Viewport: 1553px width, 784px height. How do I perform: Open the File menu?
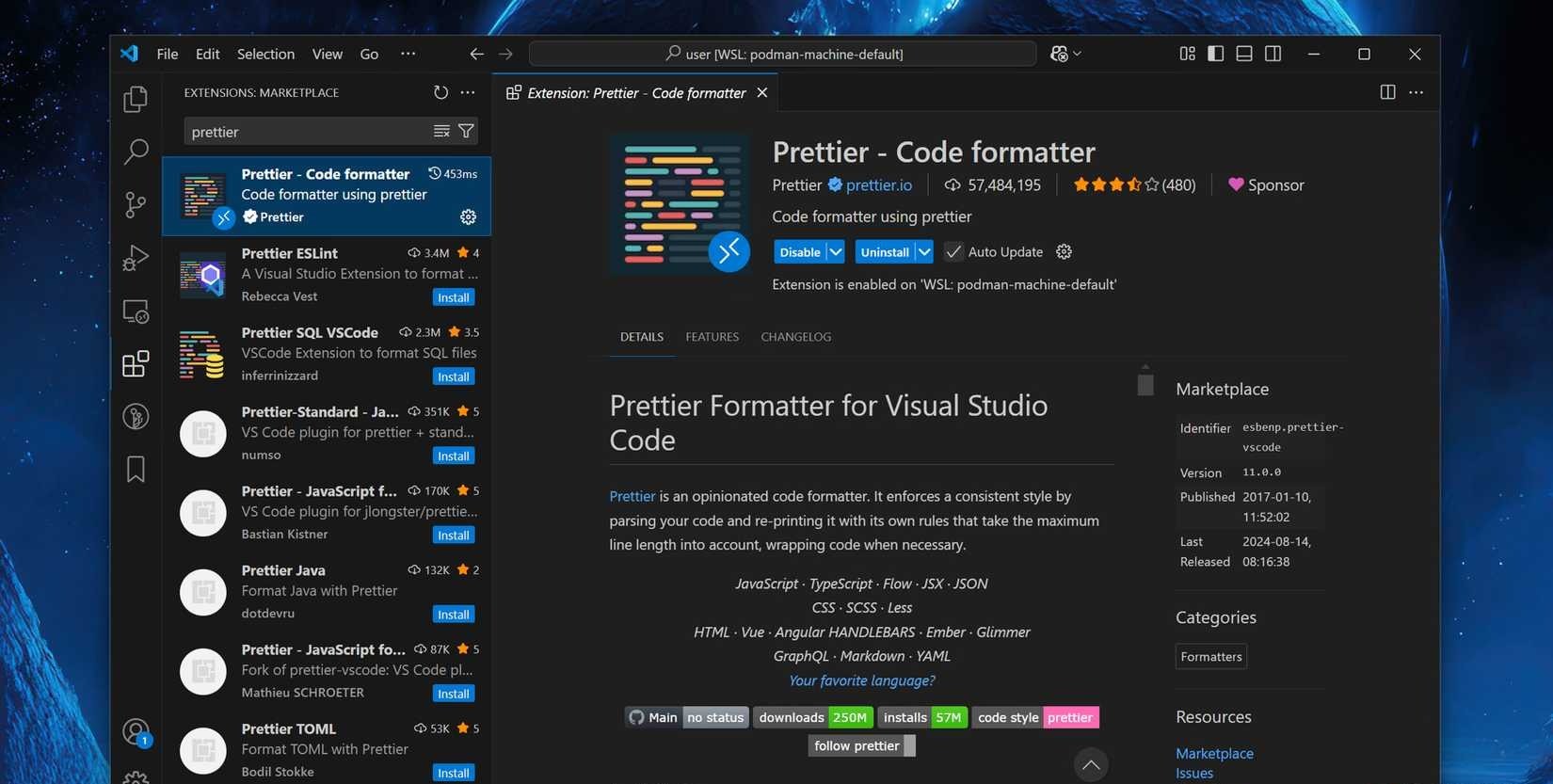(x=168, y=54)
